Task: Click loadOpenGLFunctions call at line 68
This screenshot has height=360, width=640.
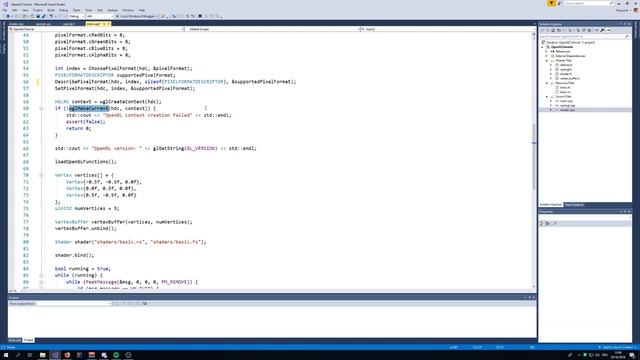Action: (86, 162)
